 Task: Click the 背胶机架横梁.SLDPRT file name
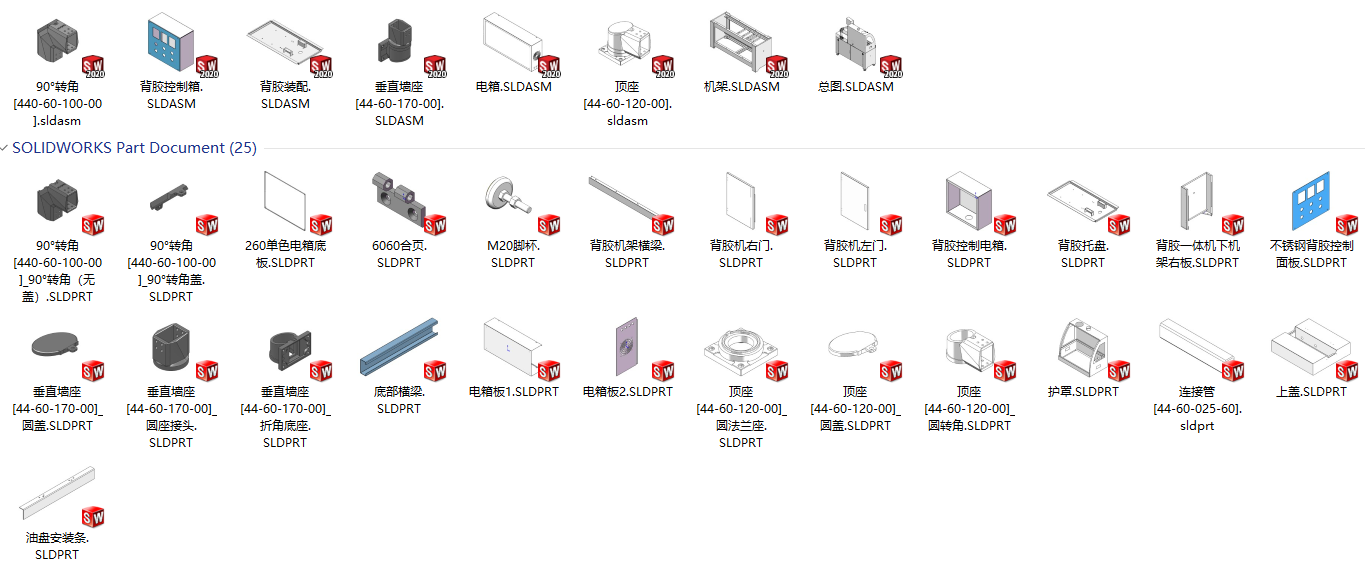(627, 254)
